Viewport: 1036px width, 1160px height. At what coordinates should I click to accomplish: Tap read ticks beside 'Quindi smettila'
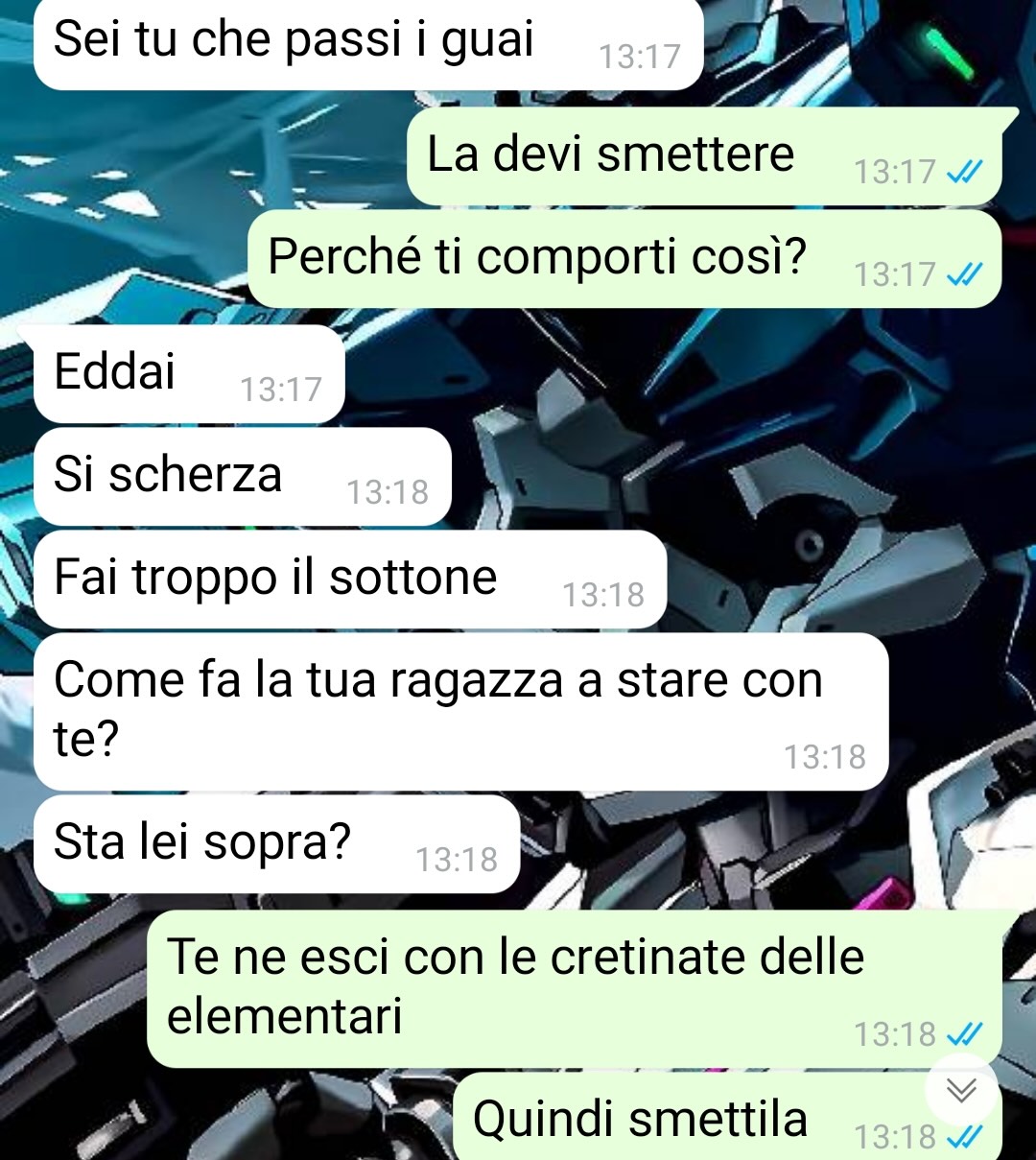coord(964,1137)
